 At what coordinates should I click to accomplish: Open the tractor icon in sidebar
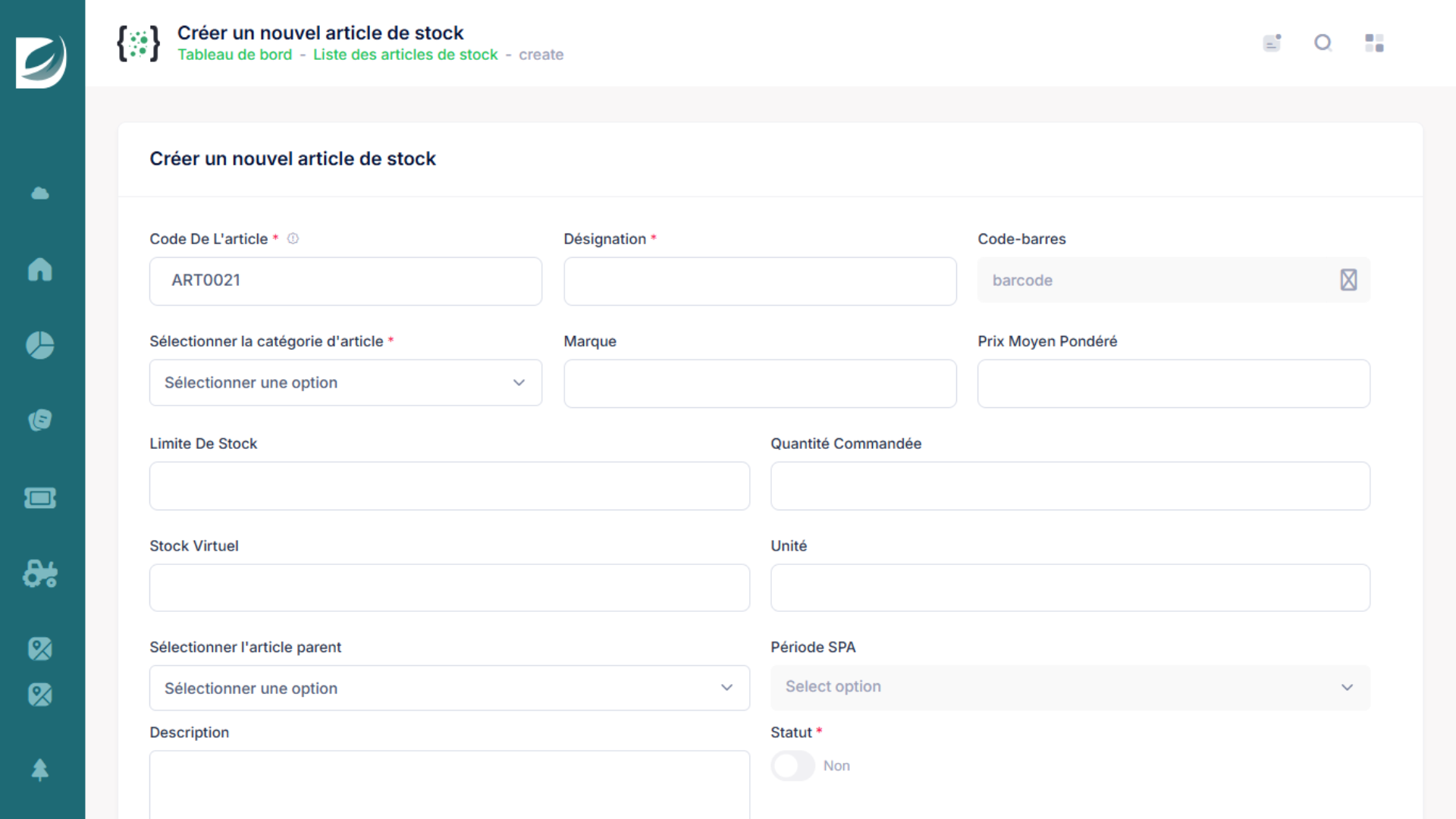point(40,574)
